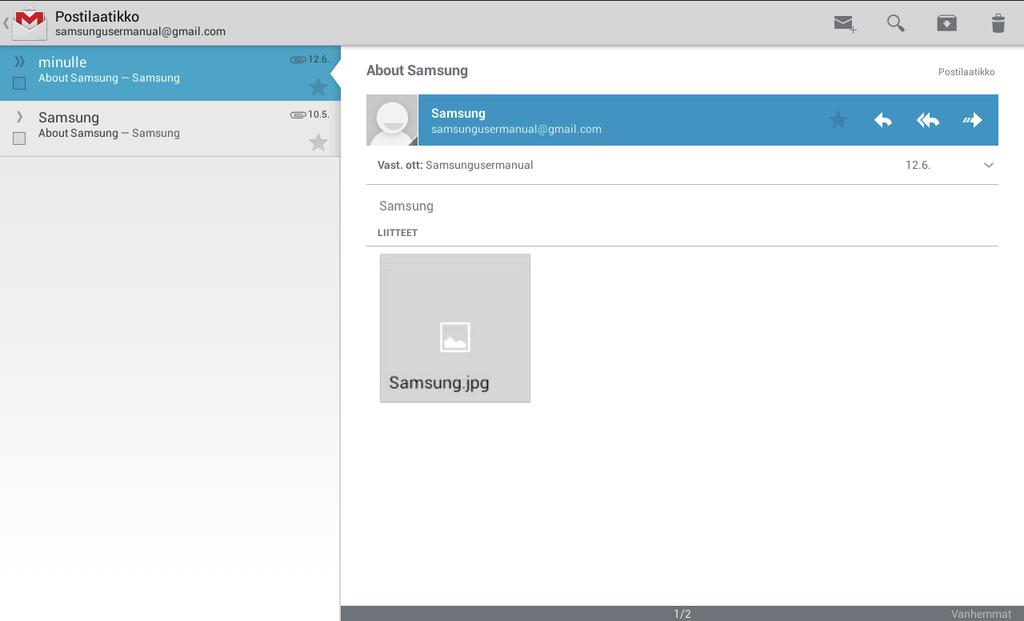Open the Samsung sender avatar picture

392,120
